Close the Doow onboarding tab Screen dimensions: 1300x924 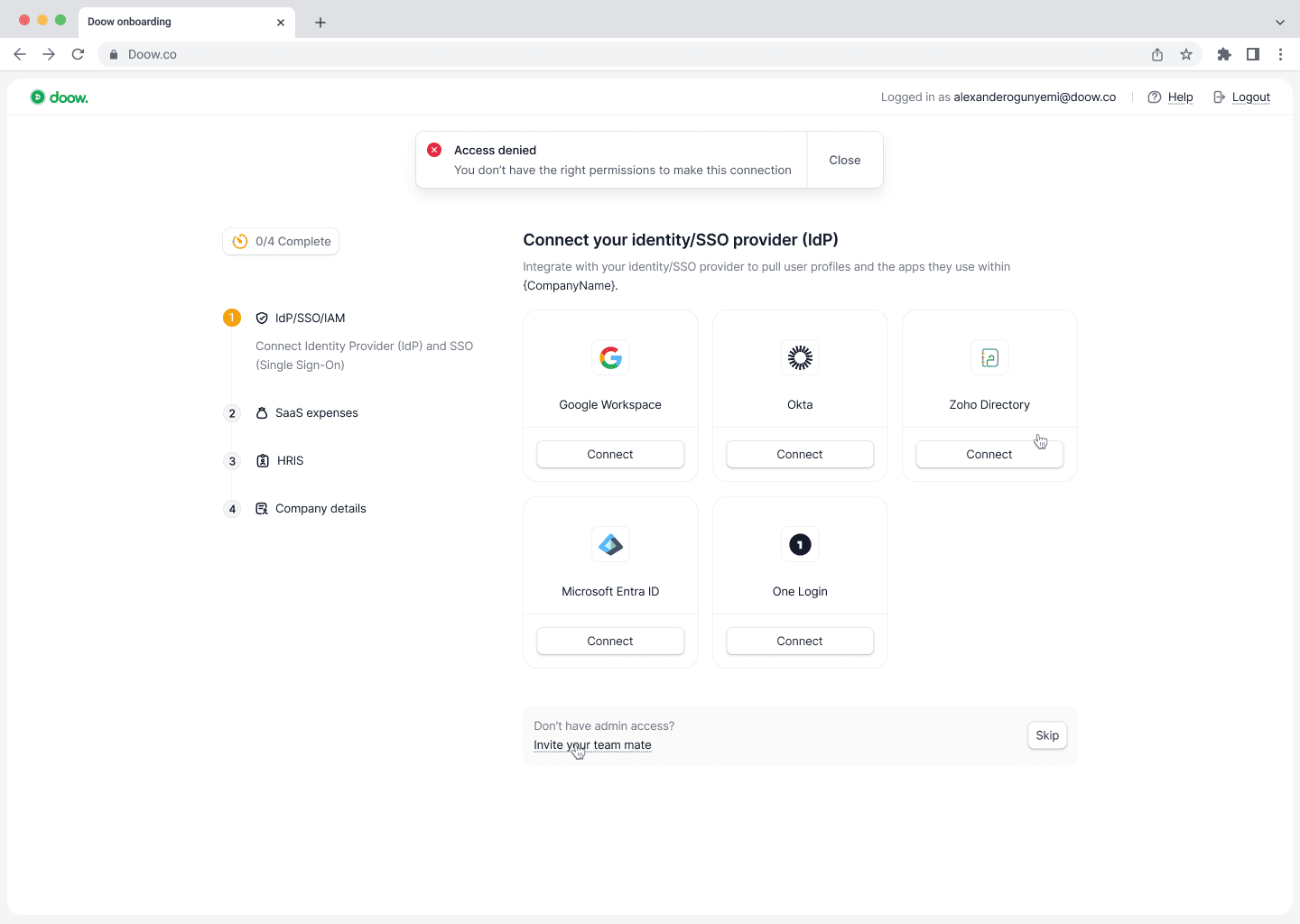tap(281, 23)
